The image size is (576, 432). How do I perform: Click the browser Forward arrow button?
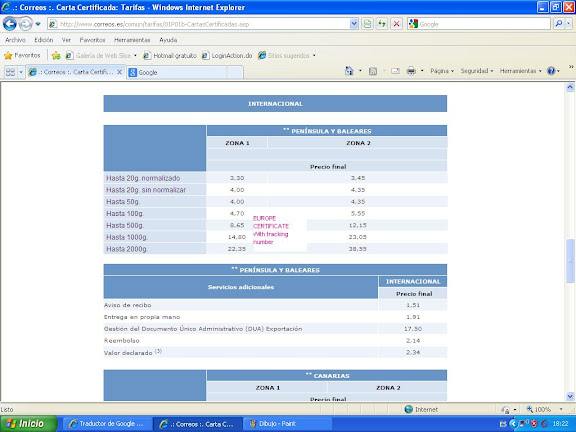click(x=25, y=24)
